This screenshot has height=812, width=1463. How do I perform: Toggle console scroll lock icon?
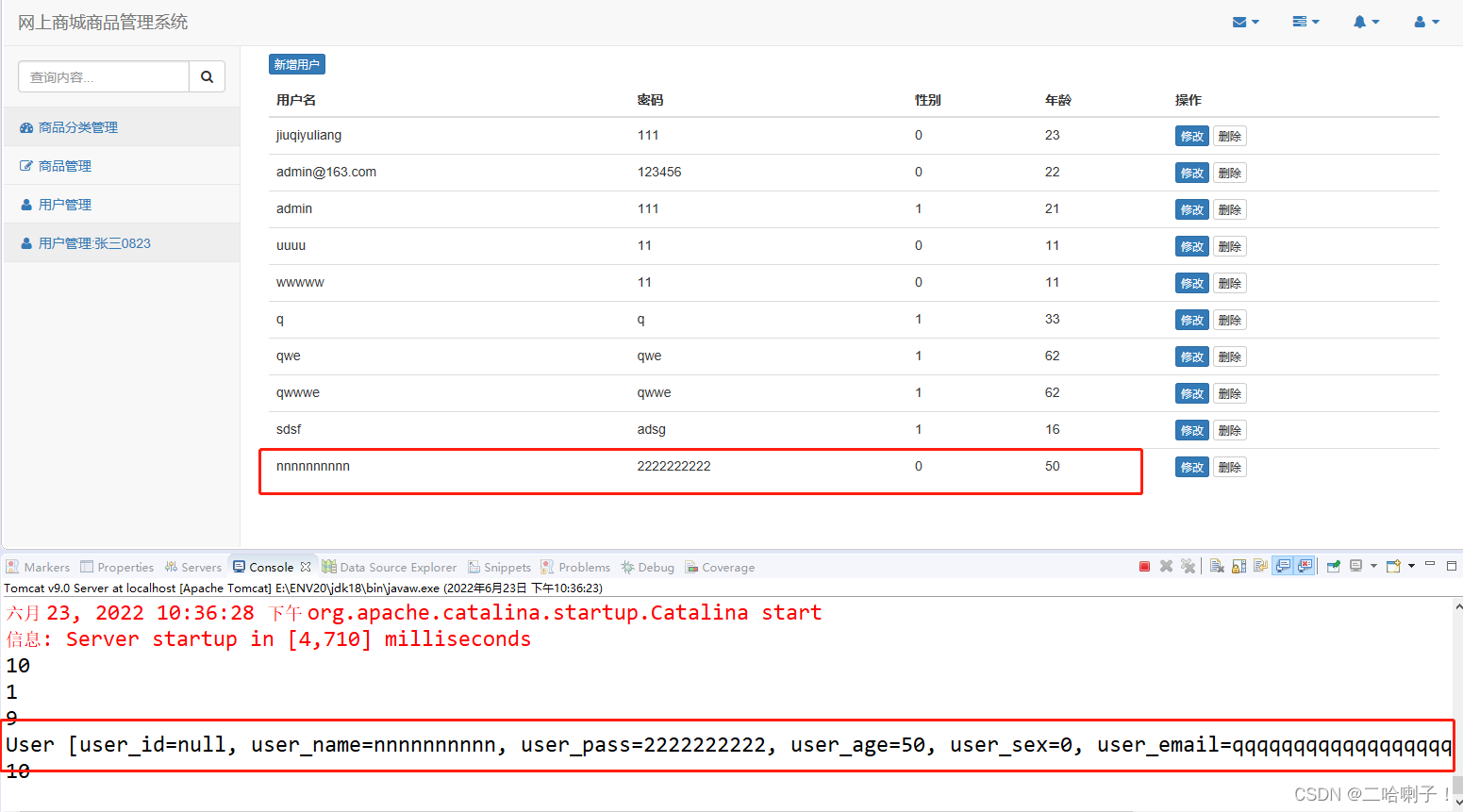click(1239, 566)
